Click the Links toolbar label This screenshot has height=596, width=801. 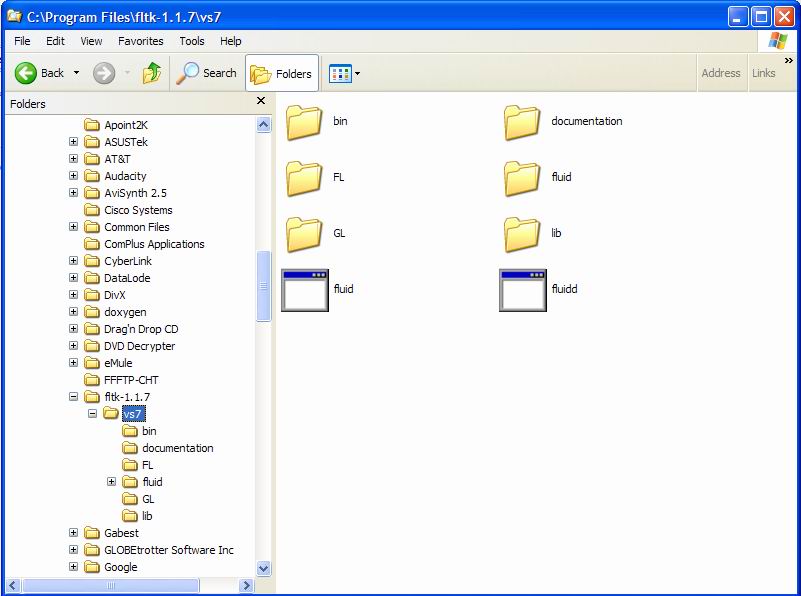pos(764,73)
